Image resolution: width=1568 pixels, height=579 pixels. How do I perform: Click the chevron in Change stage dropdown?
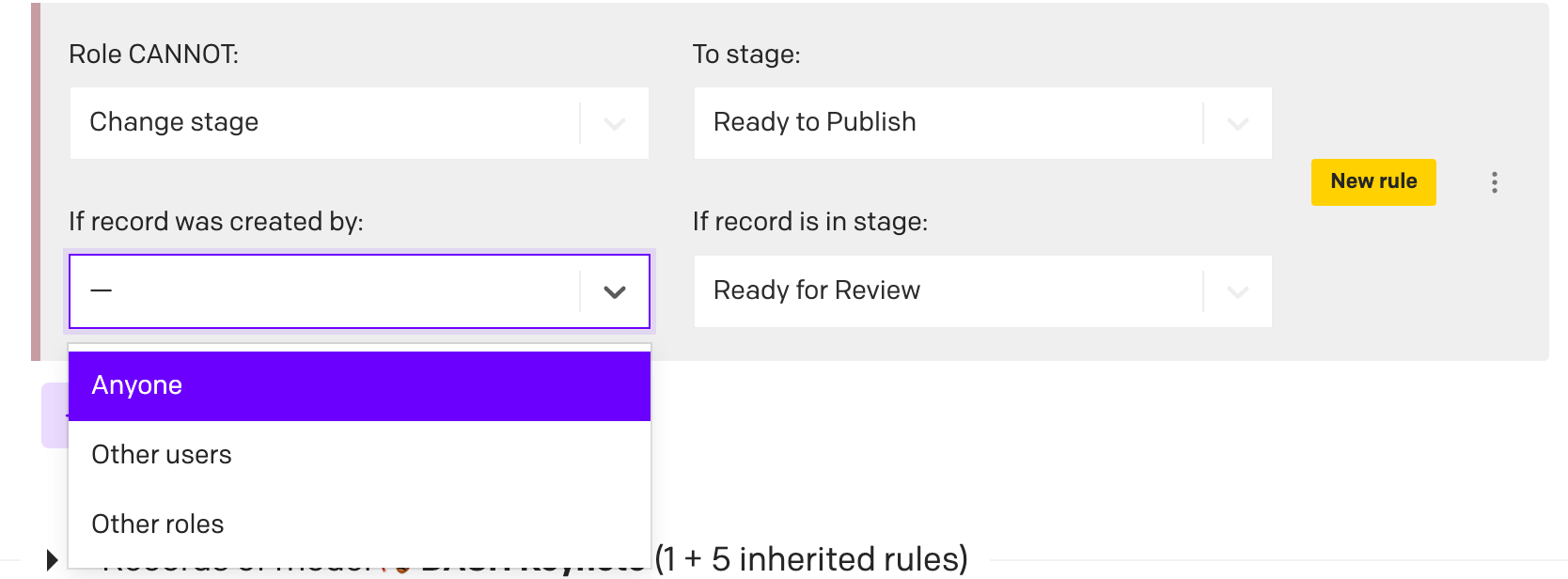click(x=615, y=123)
